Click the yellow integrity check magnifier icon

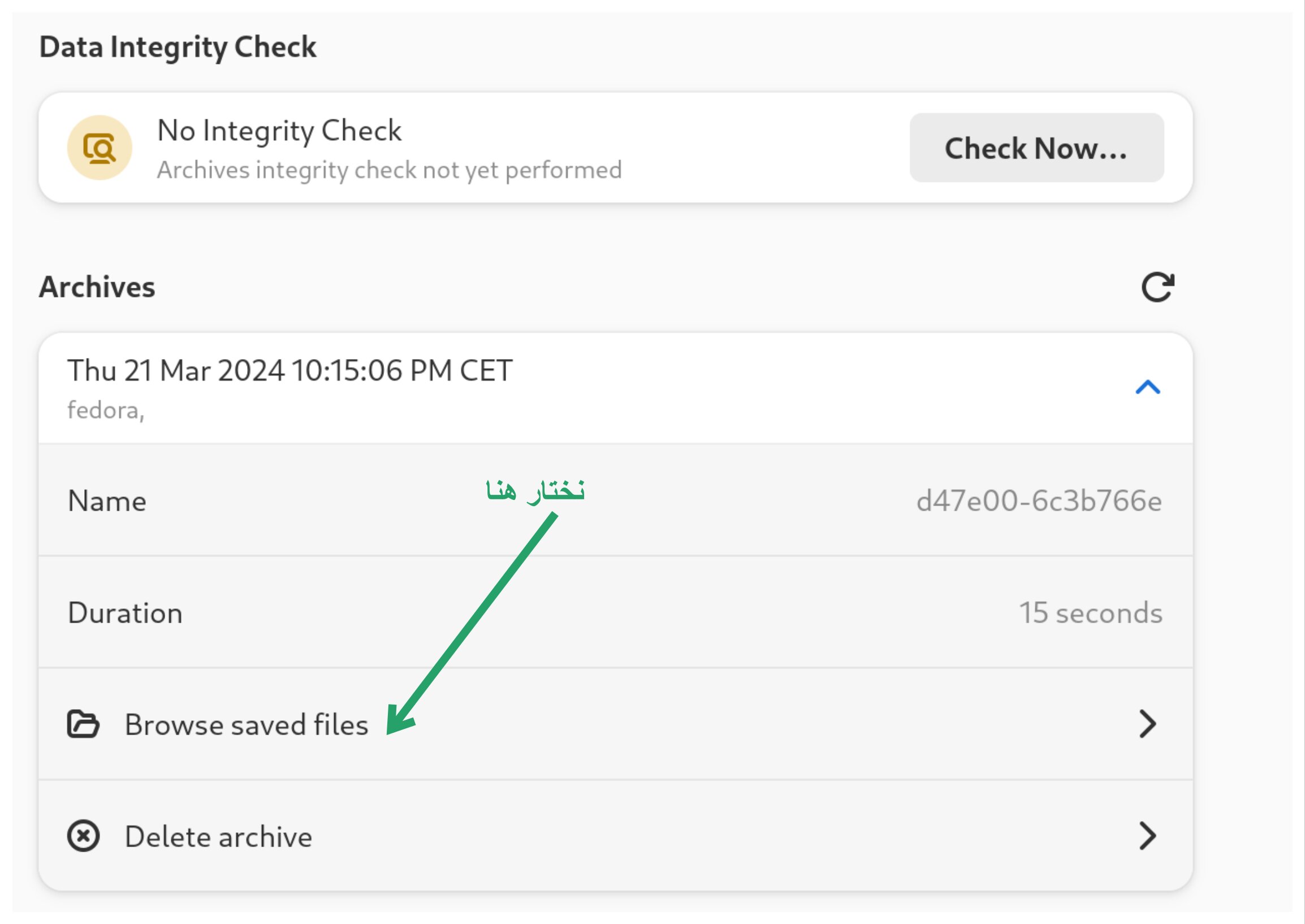point(100,148)
